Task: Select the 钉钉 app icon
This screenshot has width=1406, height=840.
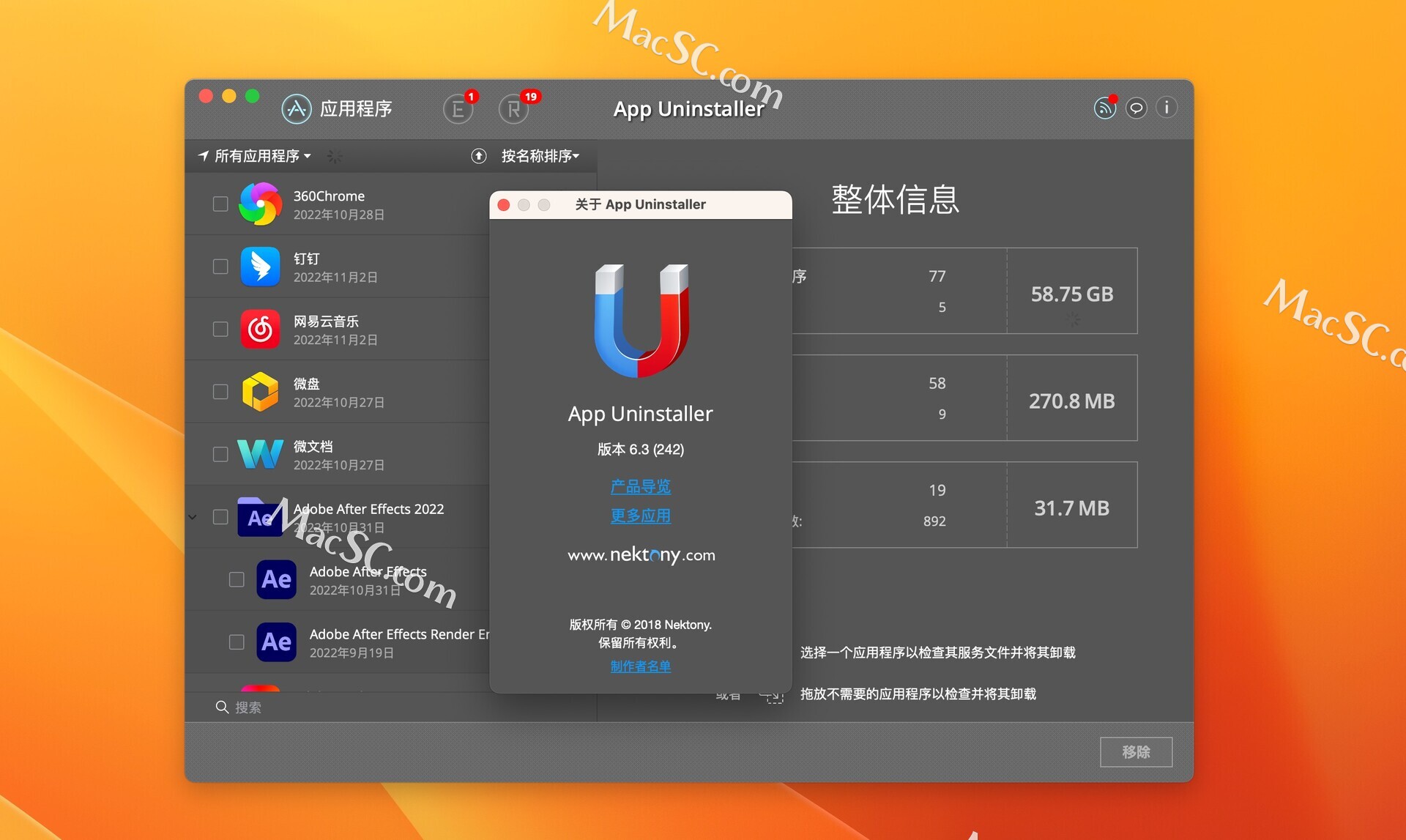Action: [x=261, y=267]
